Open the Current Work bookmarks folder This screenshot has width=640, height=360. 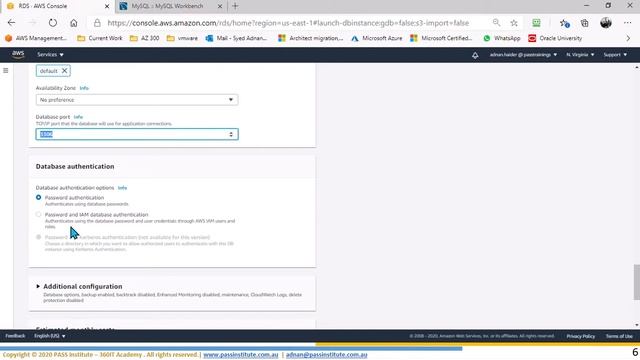pos(100,38)
